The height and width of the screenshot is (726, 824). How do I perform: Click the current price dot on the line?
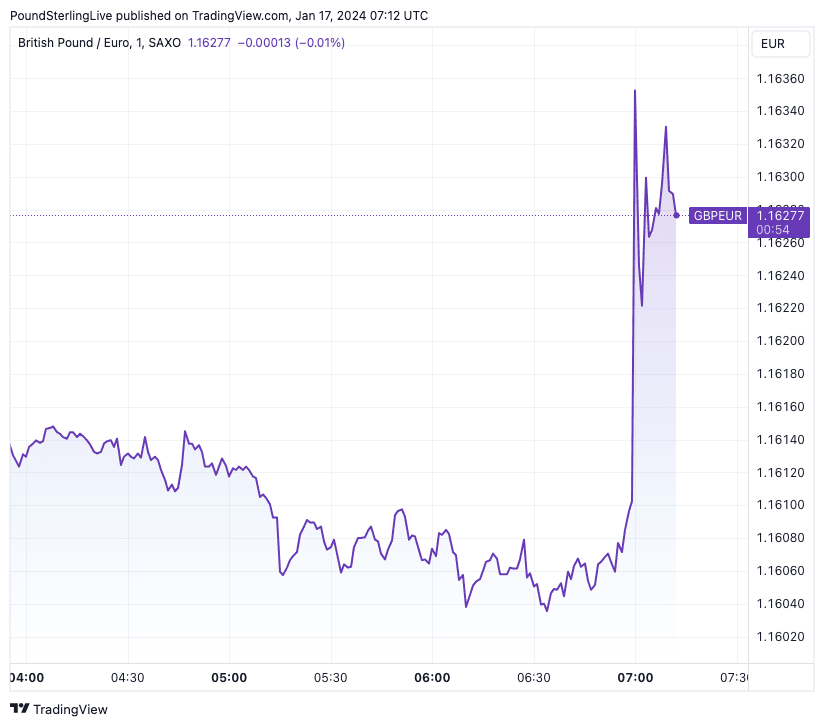point(677,215)
